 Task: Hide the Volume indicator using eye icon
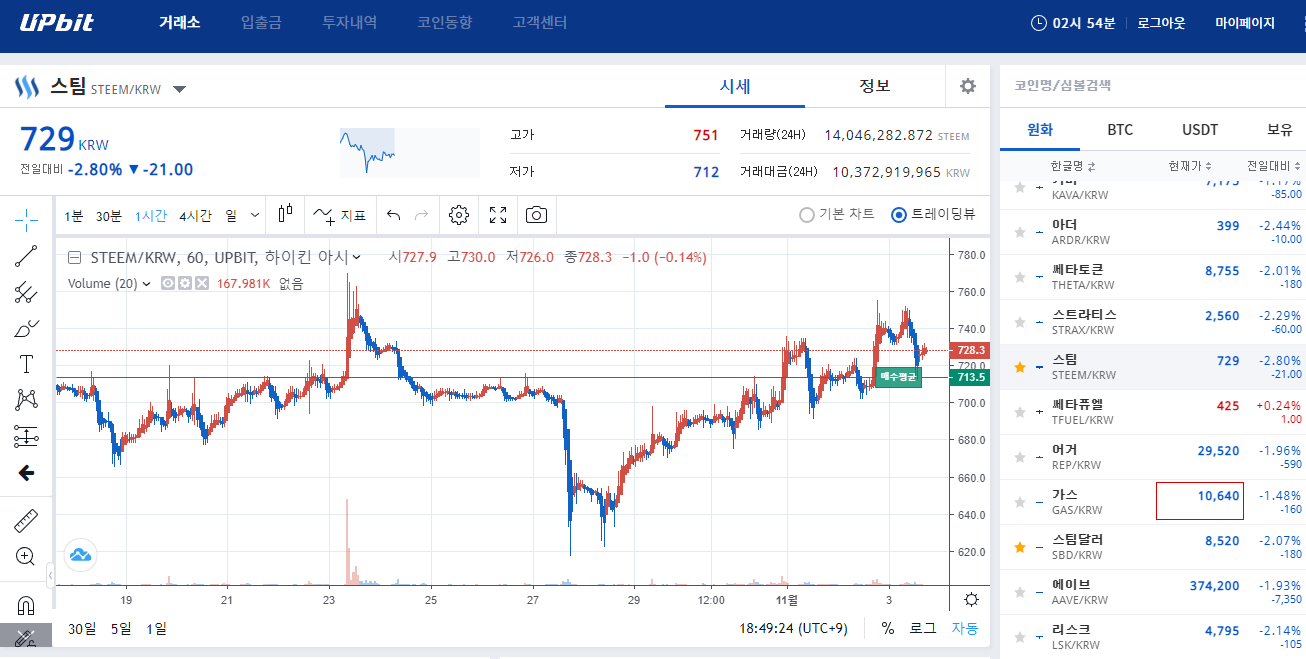[168, 283]
